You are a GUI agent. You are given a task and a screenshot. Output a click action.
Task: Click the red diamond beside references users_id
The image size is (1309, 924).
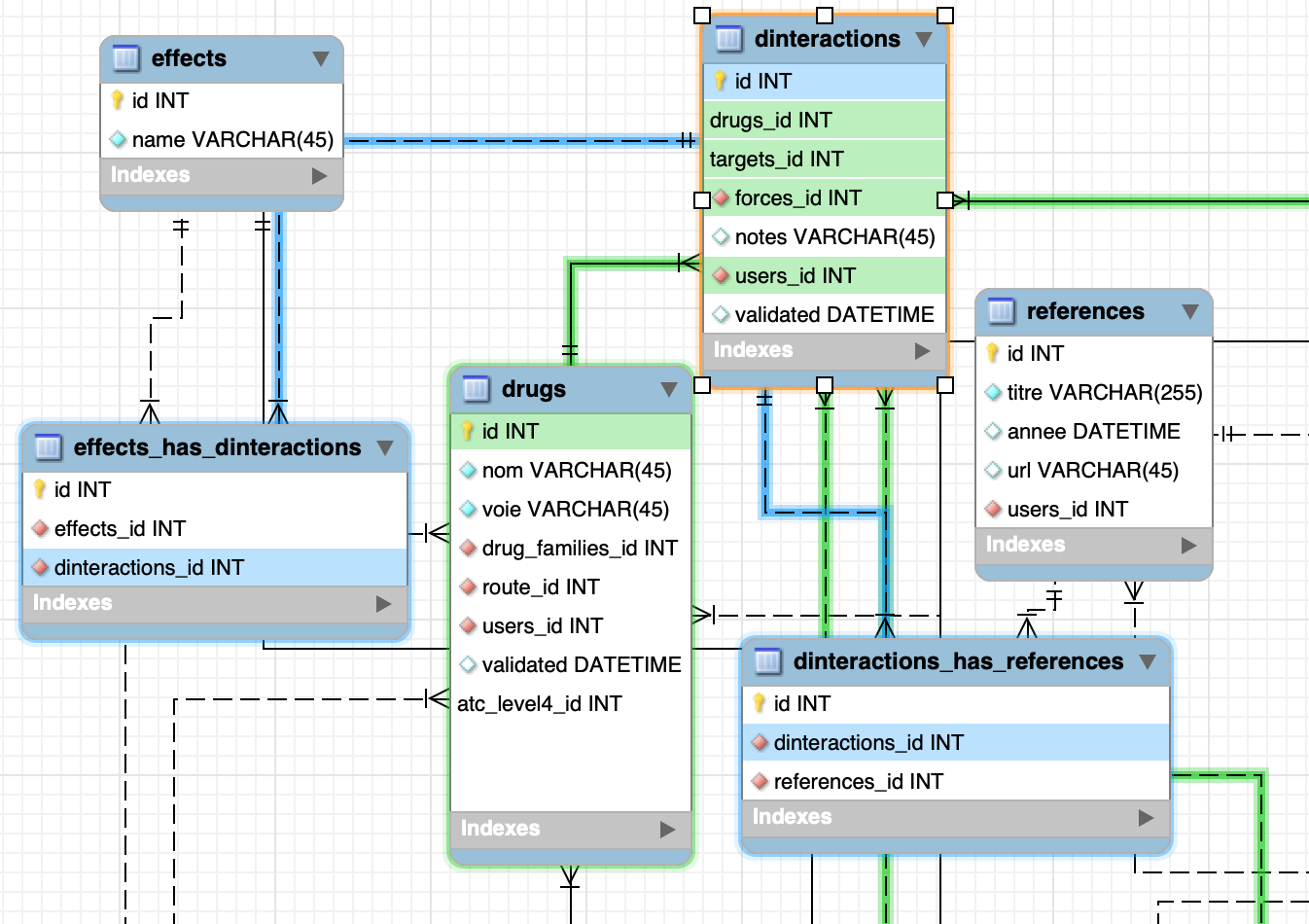click(993, 509)
